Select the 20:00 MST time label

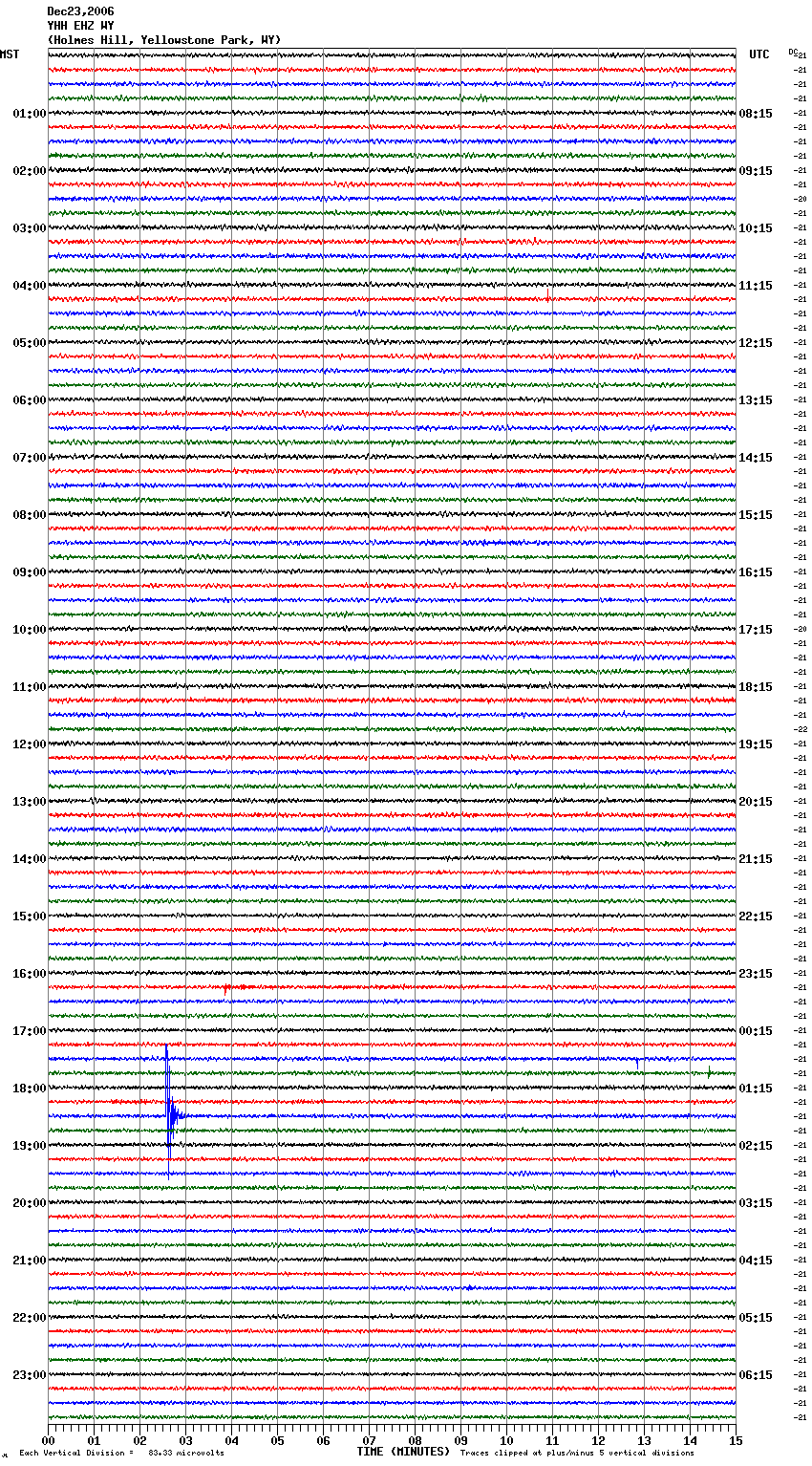(x=29, y=1203)
